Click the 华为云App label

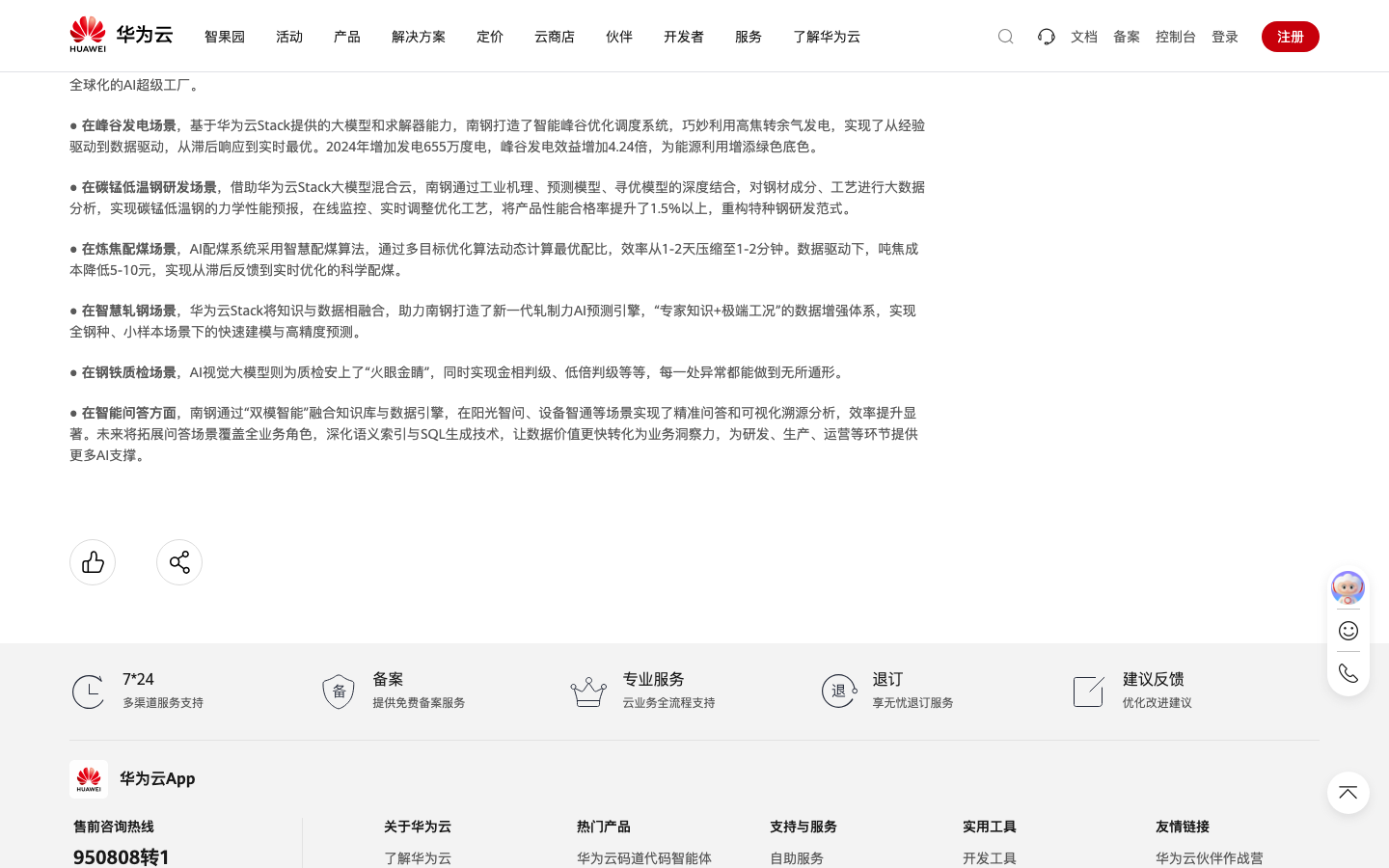[x=157, y=778]
